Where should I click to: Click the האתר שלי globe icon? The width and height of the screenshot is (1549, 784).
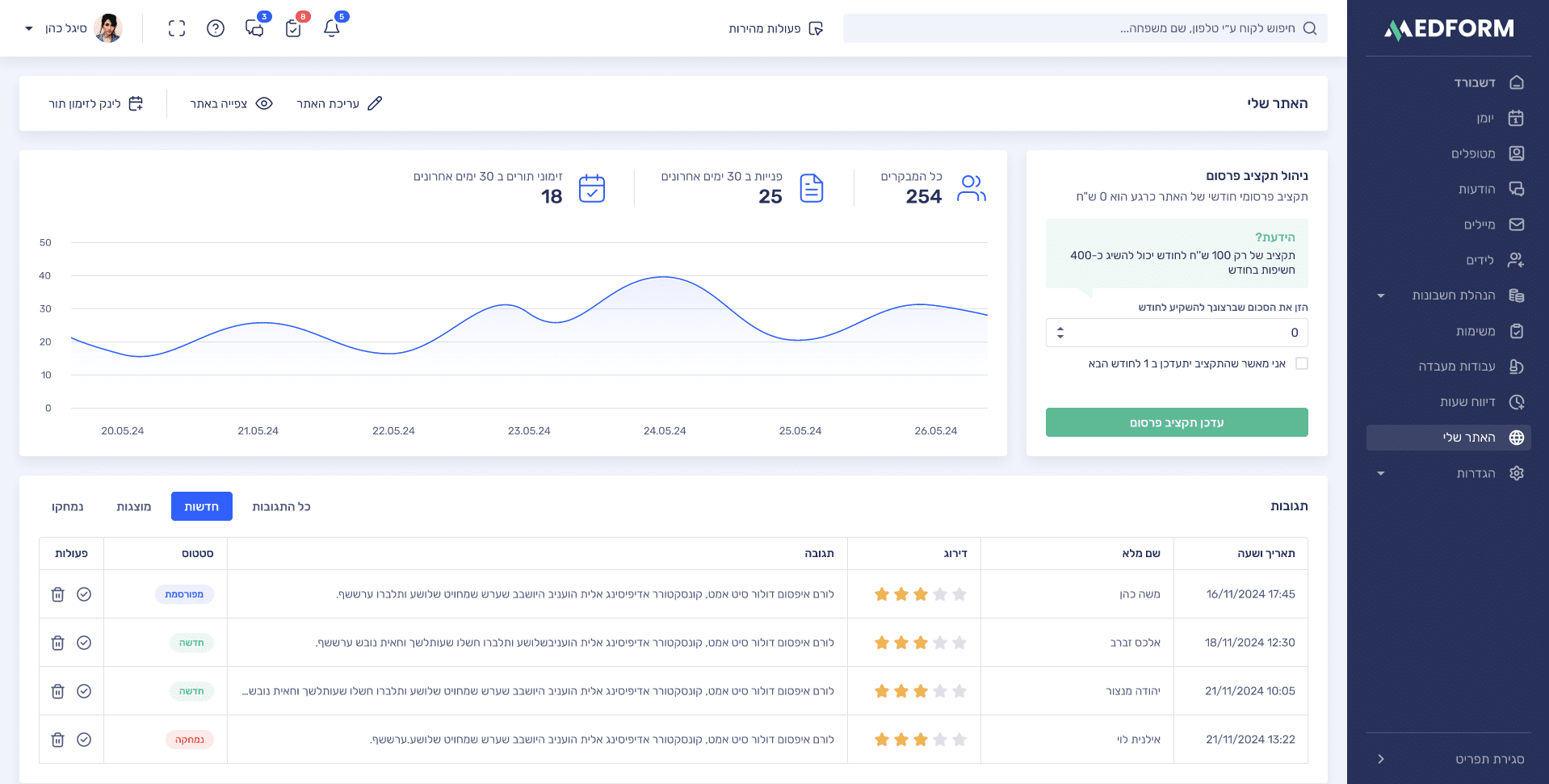pyautogui.click(x=1517, y=438)
